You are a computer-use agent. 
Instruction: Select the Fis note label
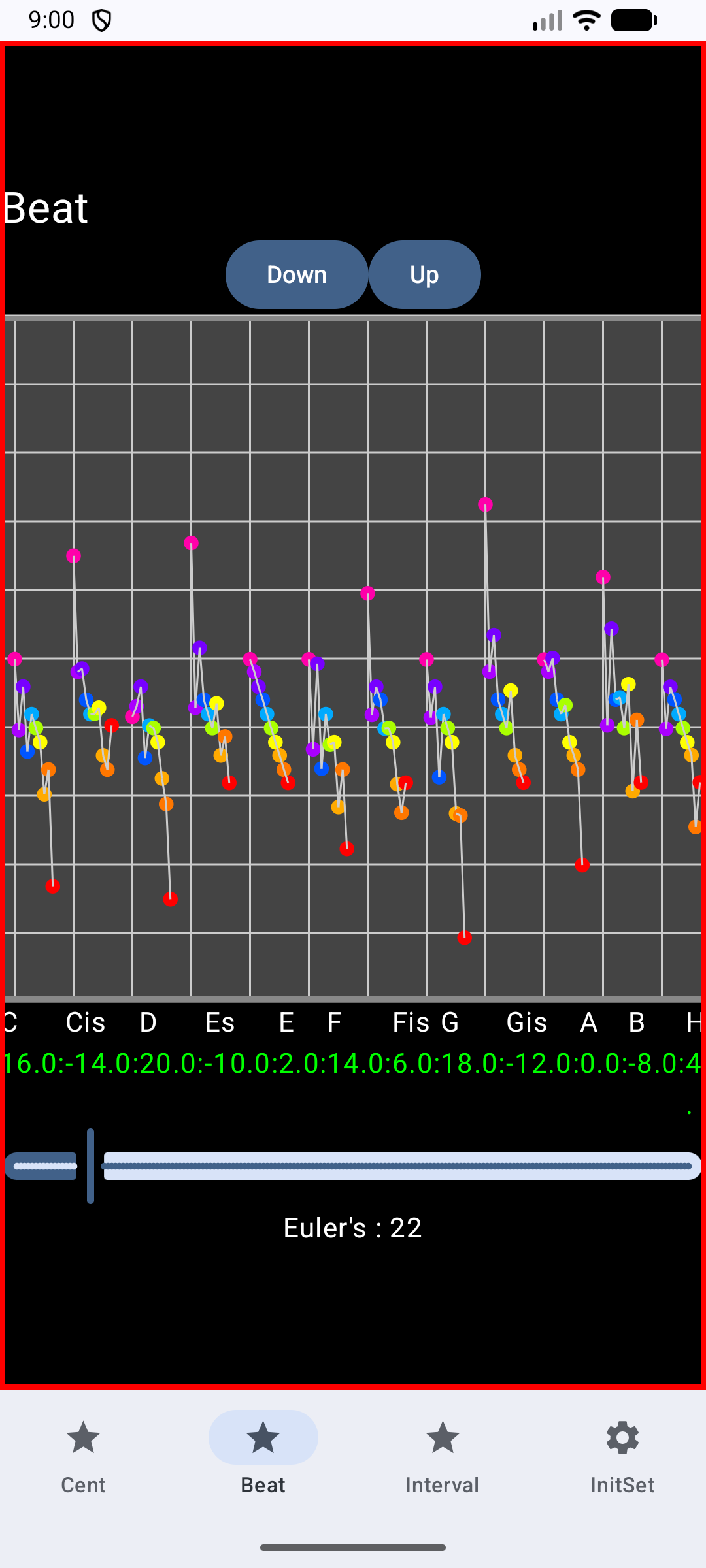pos(411,1022)
